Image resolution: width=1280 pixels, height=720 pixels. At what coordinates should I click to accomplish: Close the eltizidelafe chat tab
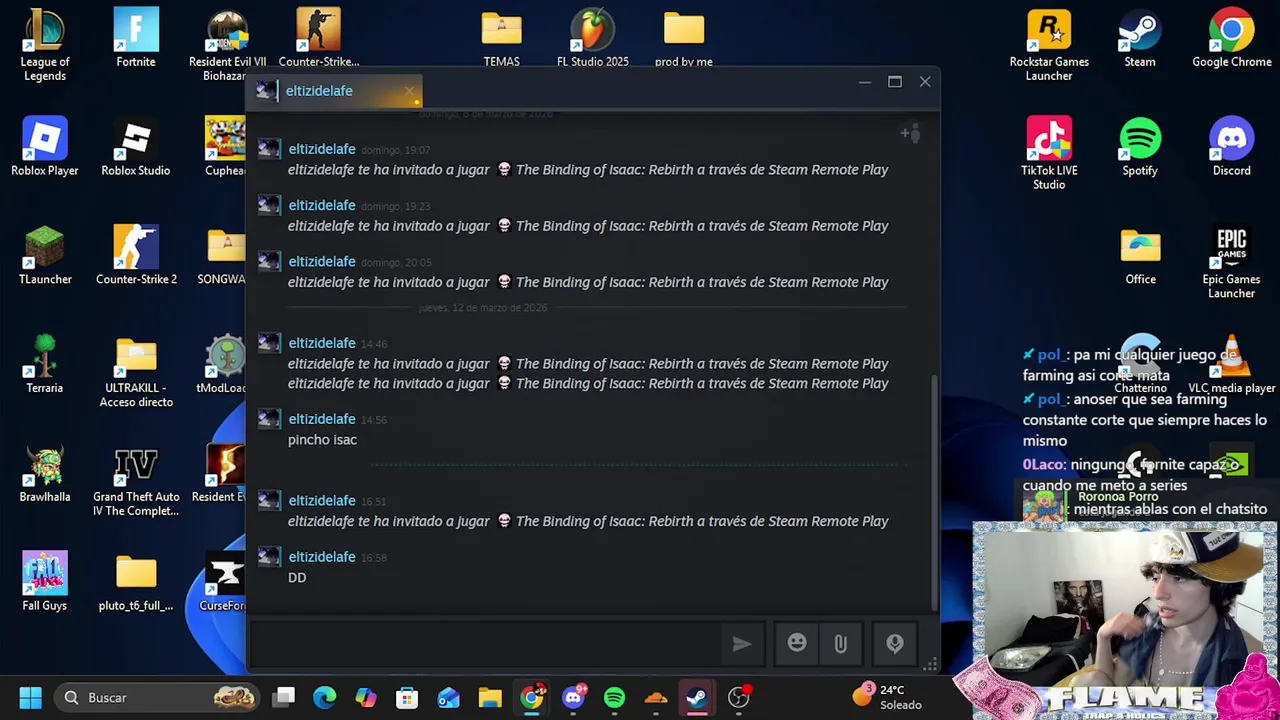[409, 91]
